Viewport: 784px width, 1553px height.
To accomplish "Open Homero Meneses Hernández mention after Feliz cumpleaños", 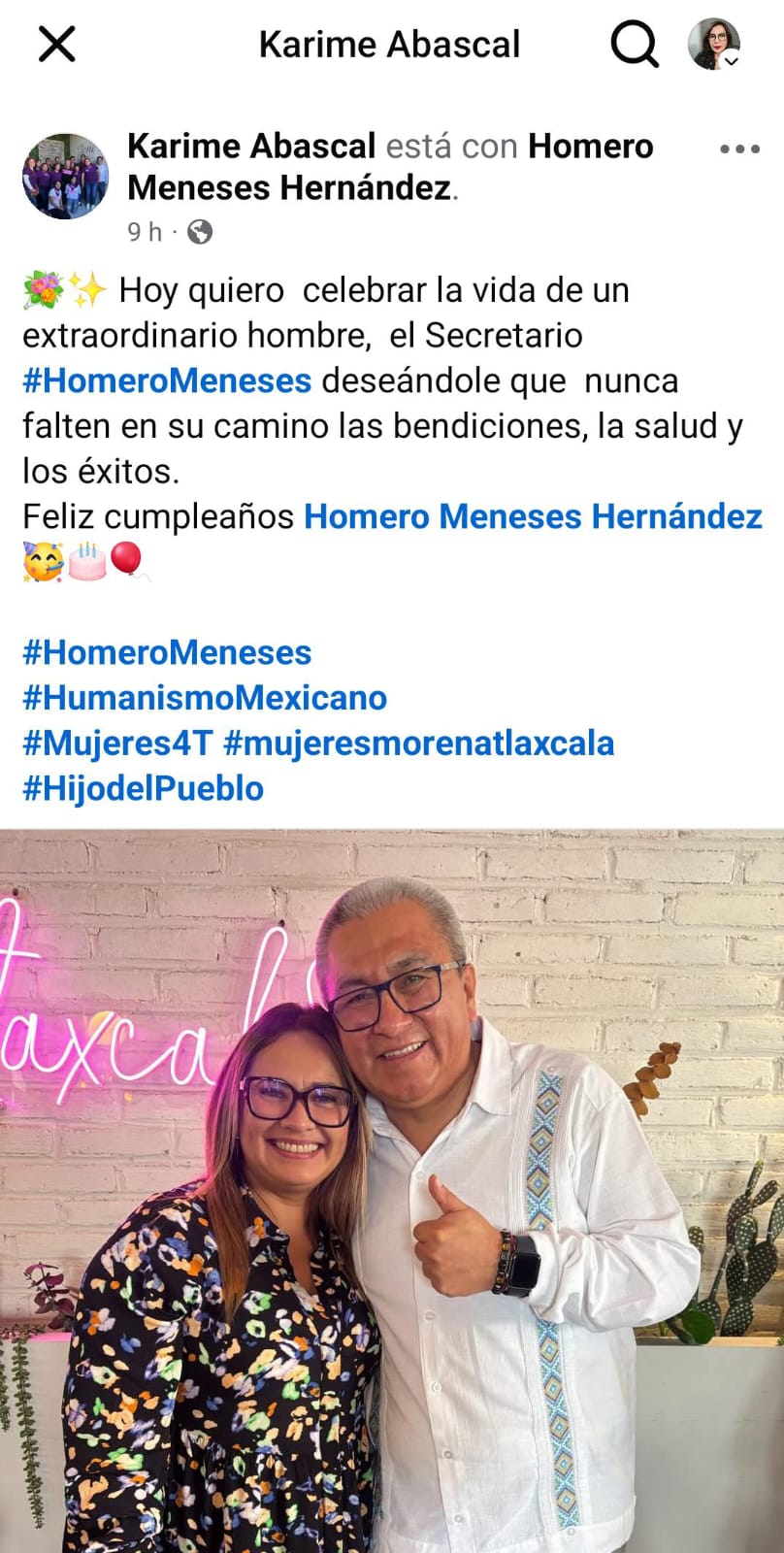I will click(x=533, y=516).
